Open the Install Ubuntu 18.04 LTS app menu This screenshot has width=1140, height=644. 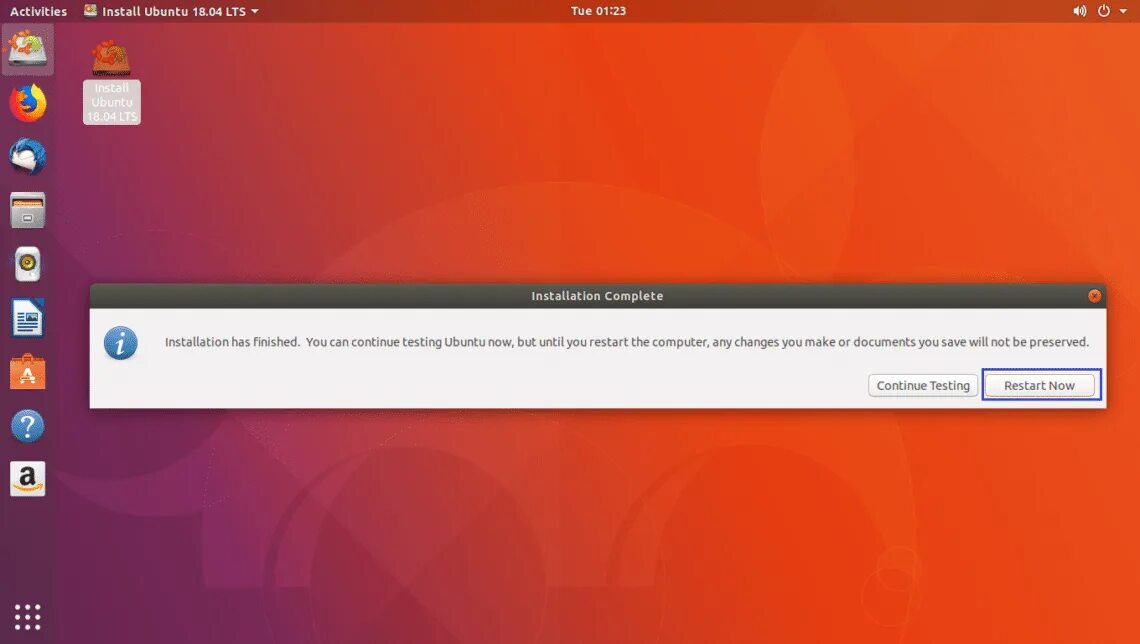pos(171,11)
